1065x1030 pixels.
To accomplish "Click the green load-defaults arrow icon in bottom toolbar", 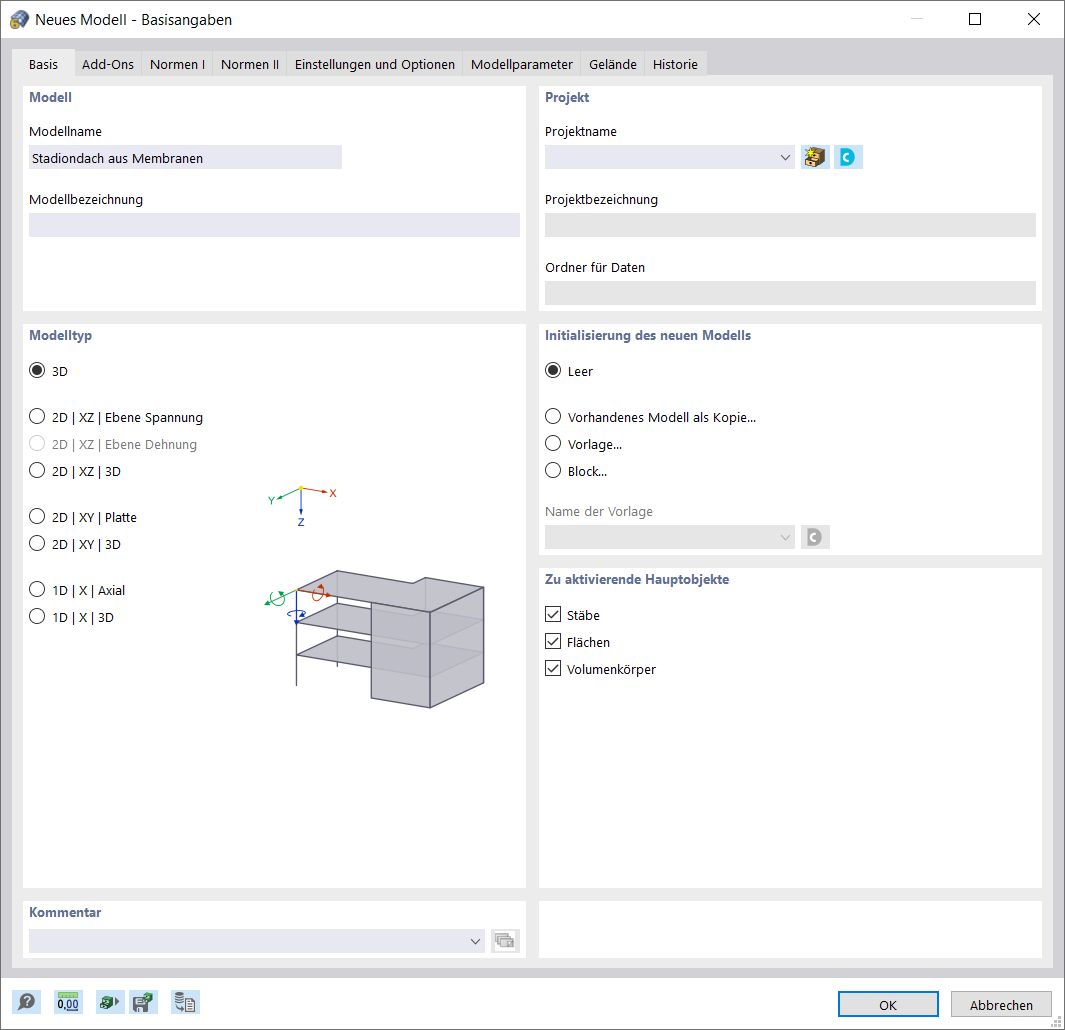I will 109,1002.
